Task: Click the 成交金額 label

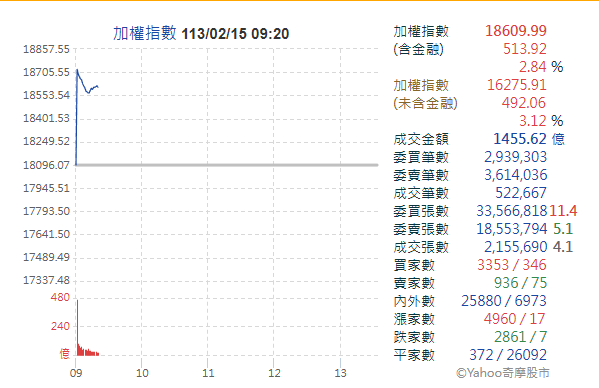Action: coord(421,139)
